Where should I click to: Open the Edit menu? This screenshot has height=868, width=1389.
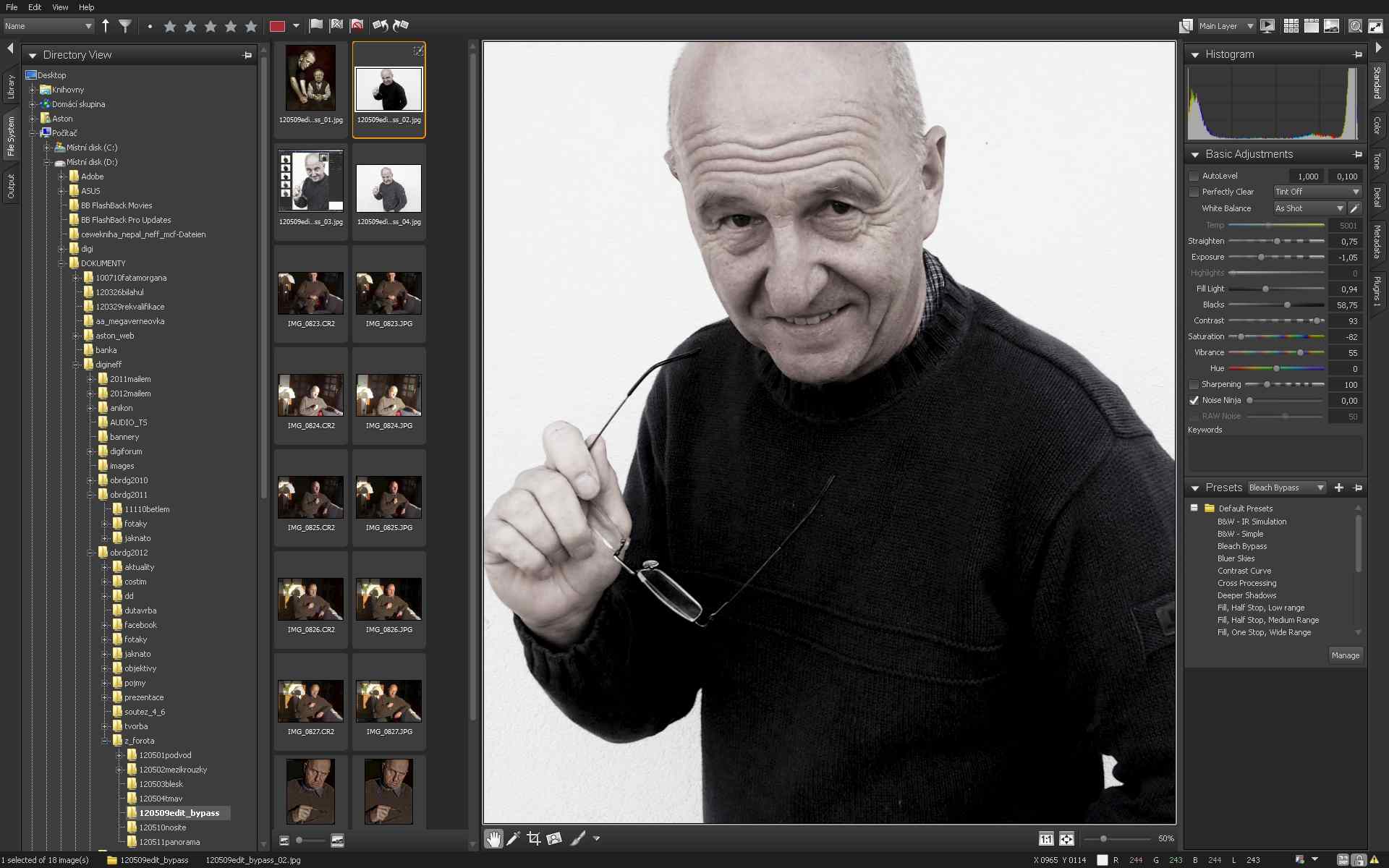[x=35, y=7]
